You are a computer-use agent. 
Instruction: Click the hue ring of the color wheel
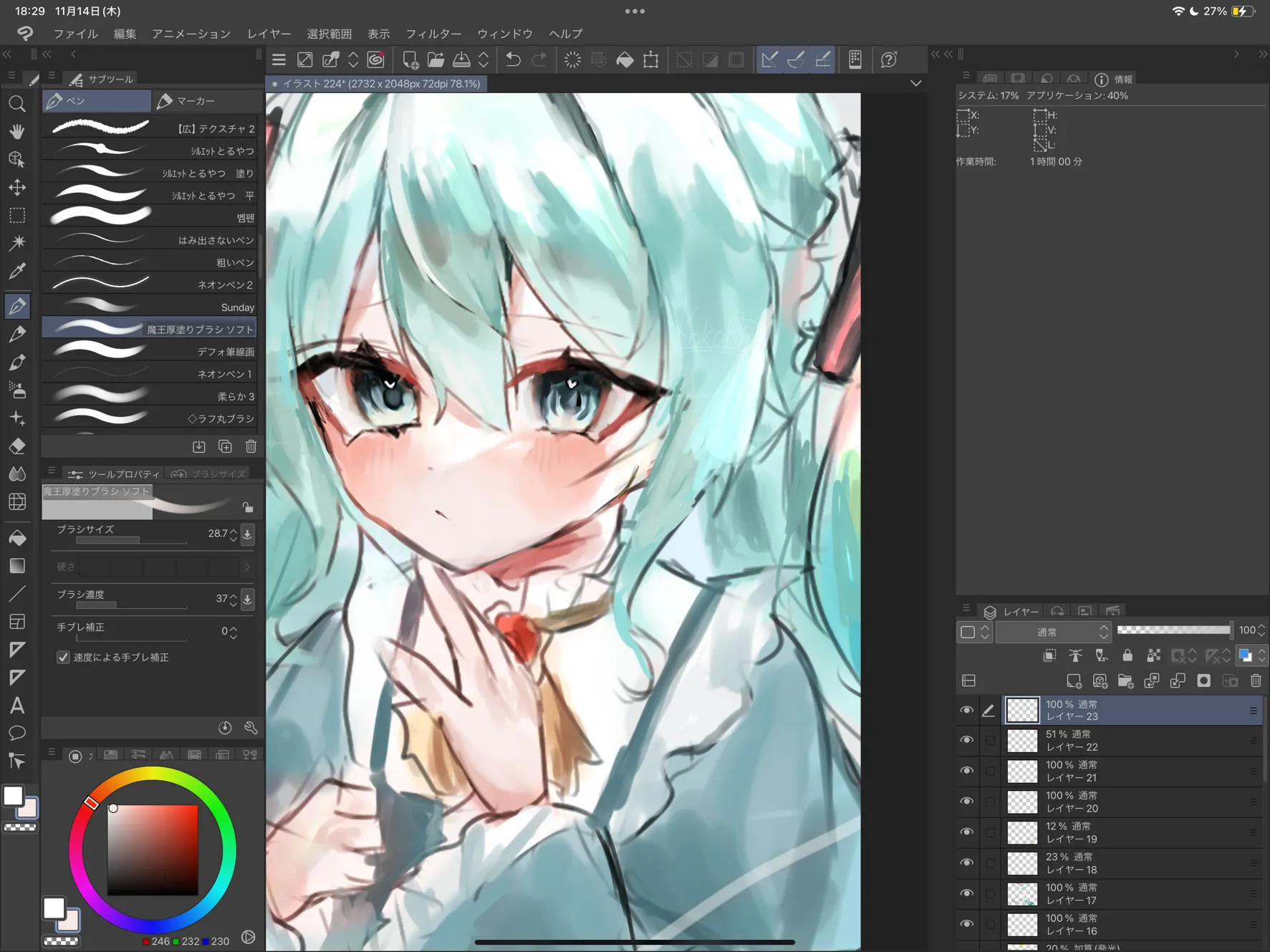152,773
